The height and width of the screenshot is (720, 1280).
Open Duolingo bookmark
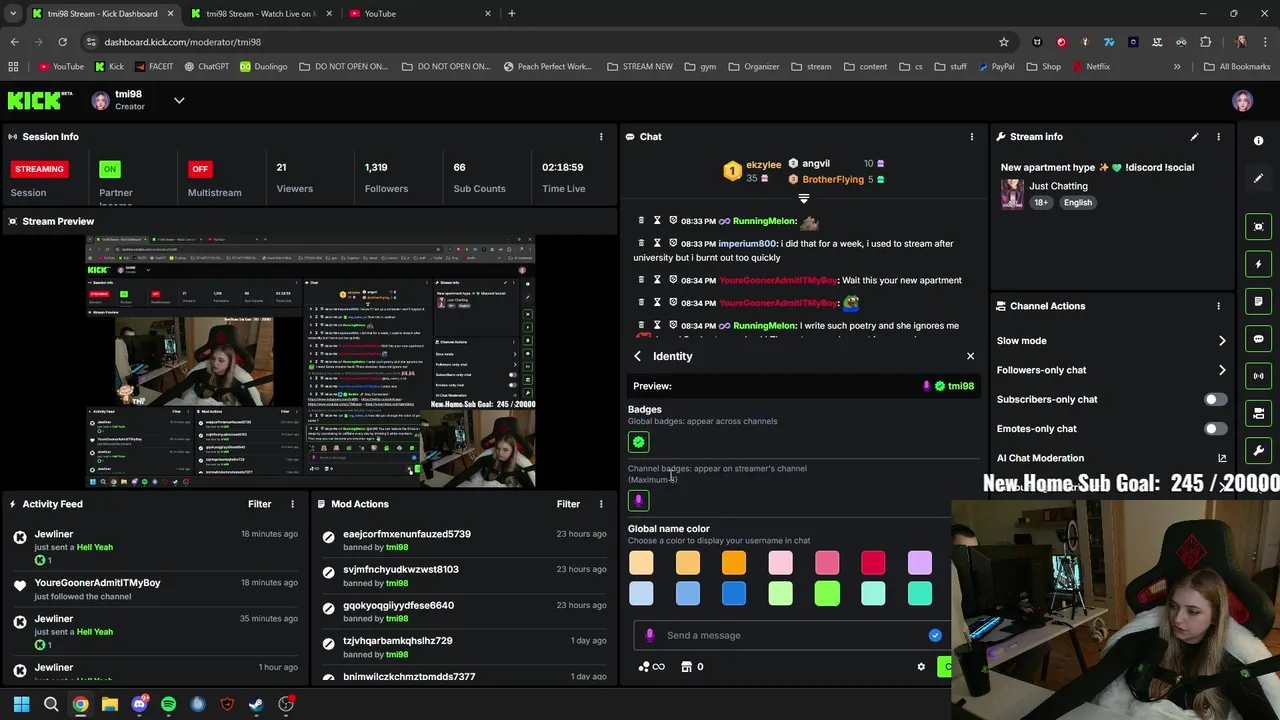[x=261, y=67]
